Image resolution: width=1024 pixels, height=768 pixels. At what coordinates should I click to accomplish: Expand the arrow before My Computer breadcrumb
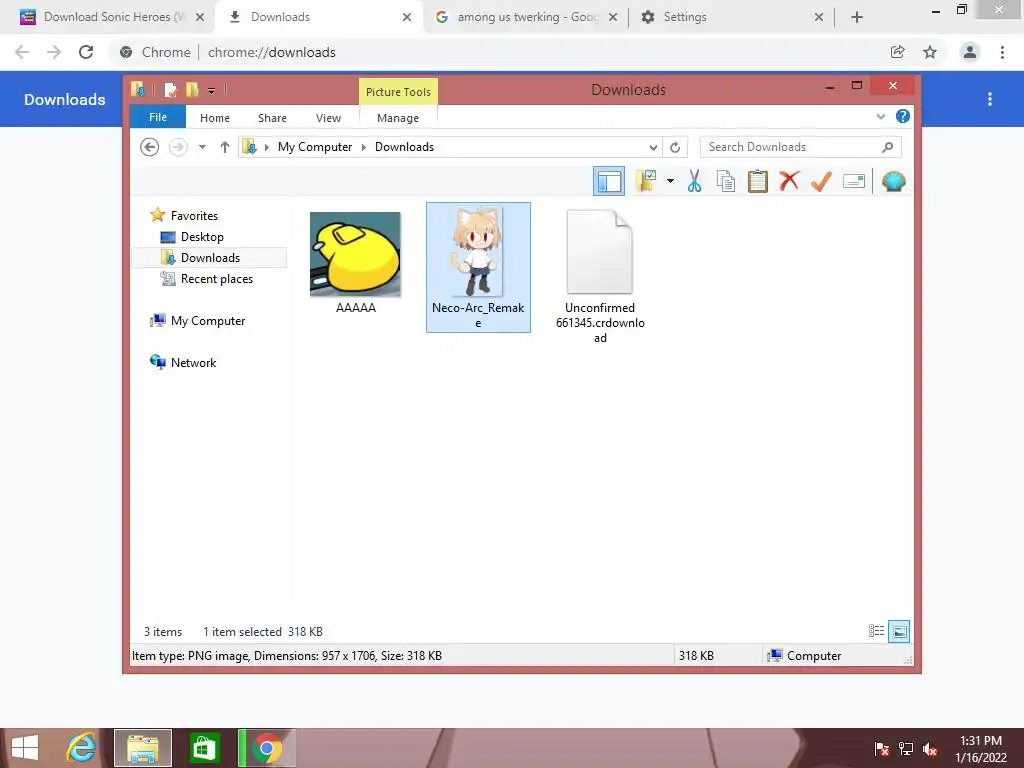(266, 147)
